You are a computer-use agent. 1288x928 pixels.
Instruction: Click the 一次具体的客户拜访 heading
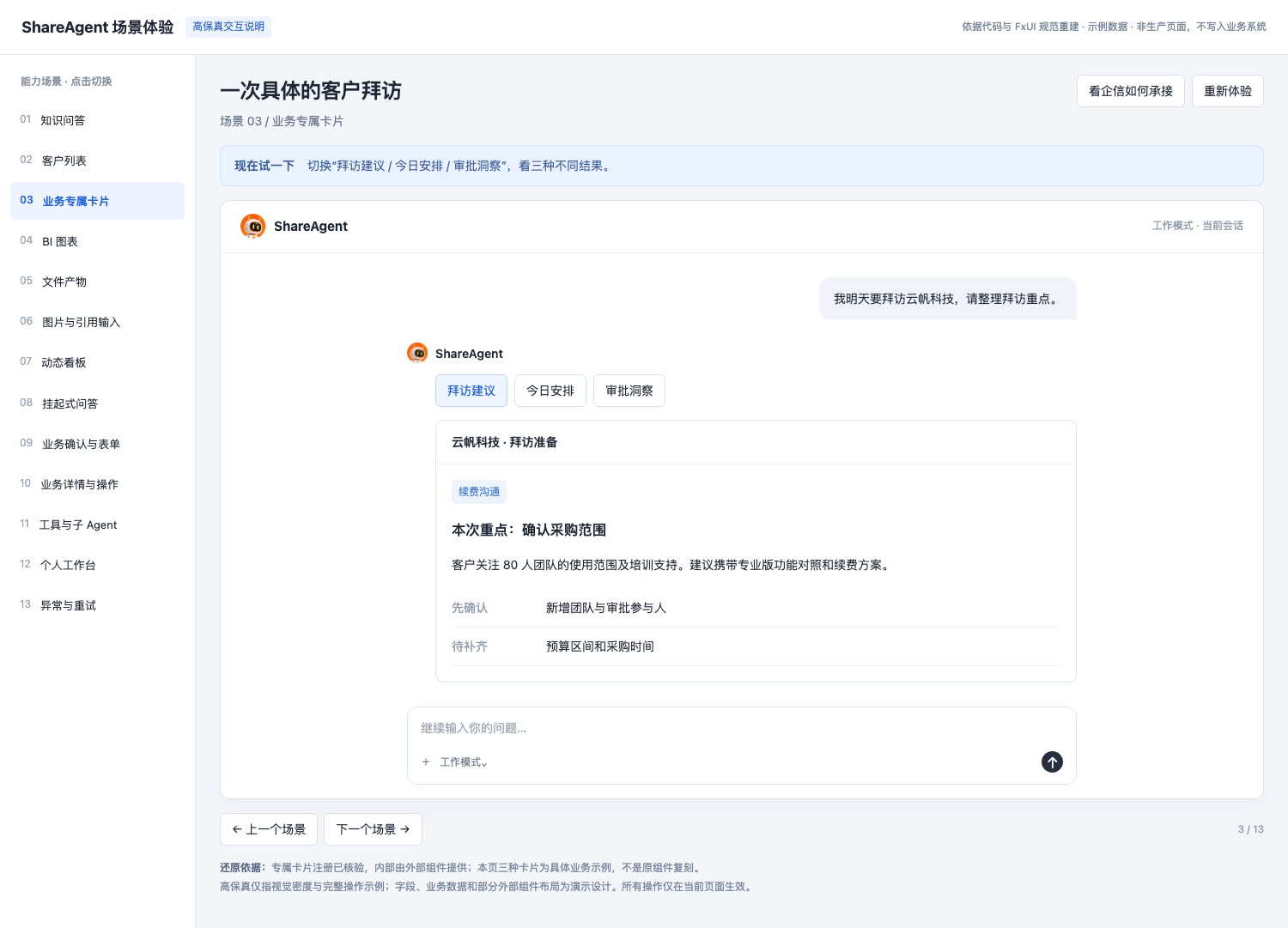[311, 90]
